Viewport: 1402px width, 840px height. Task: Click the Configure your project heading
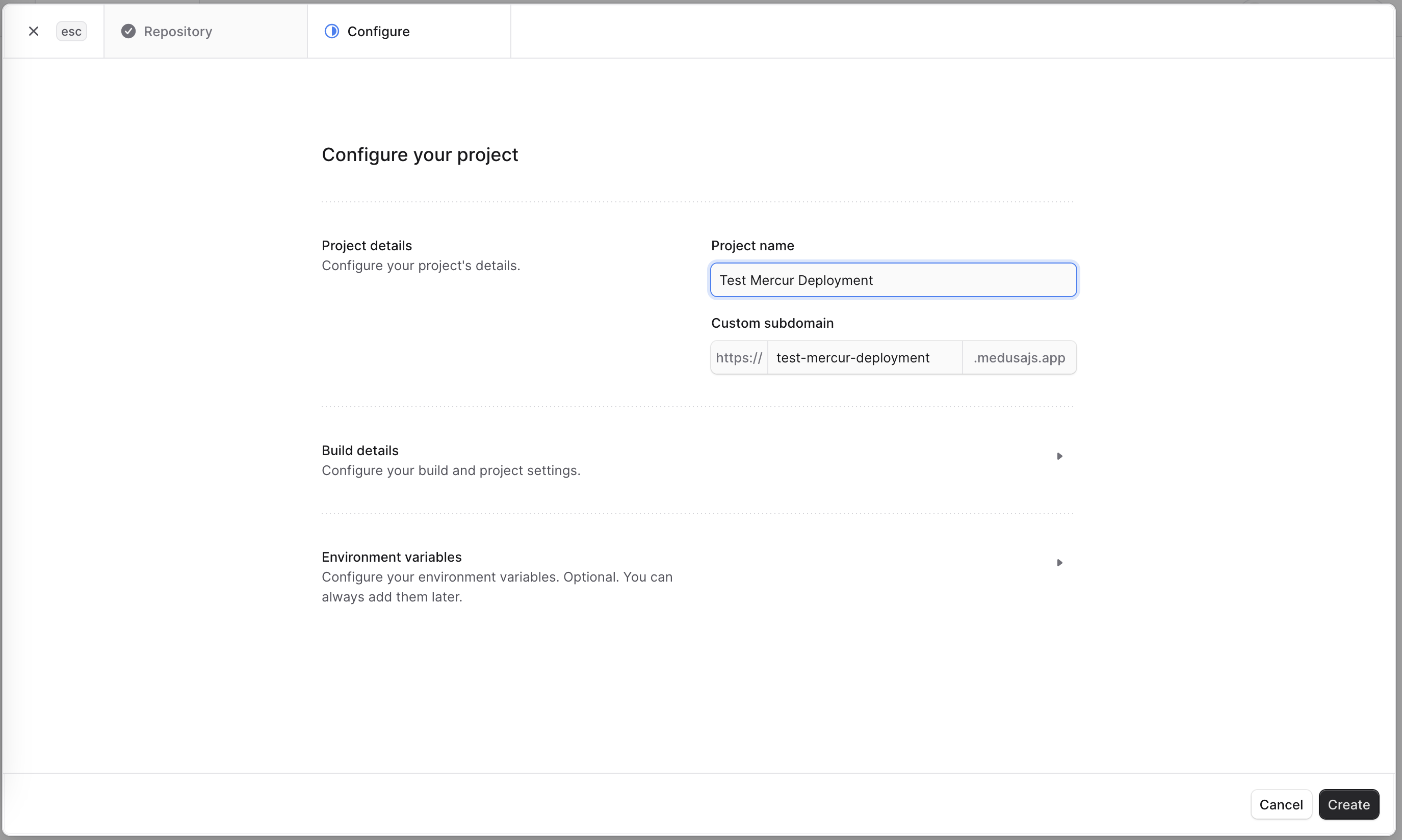pyautogui.click(x=420, y=154)
